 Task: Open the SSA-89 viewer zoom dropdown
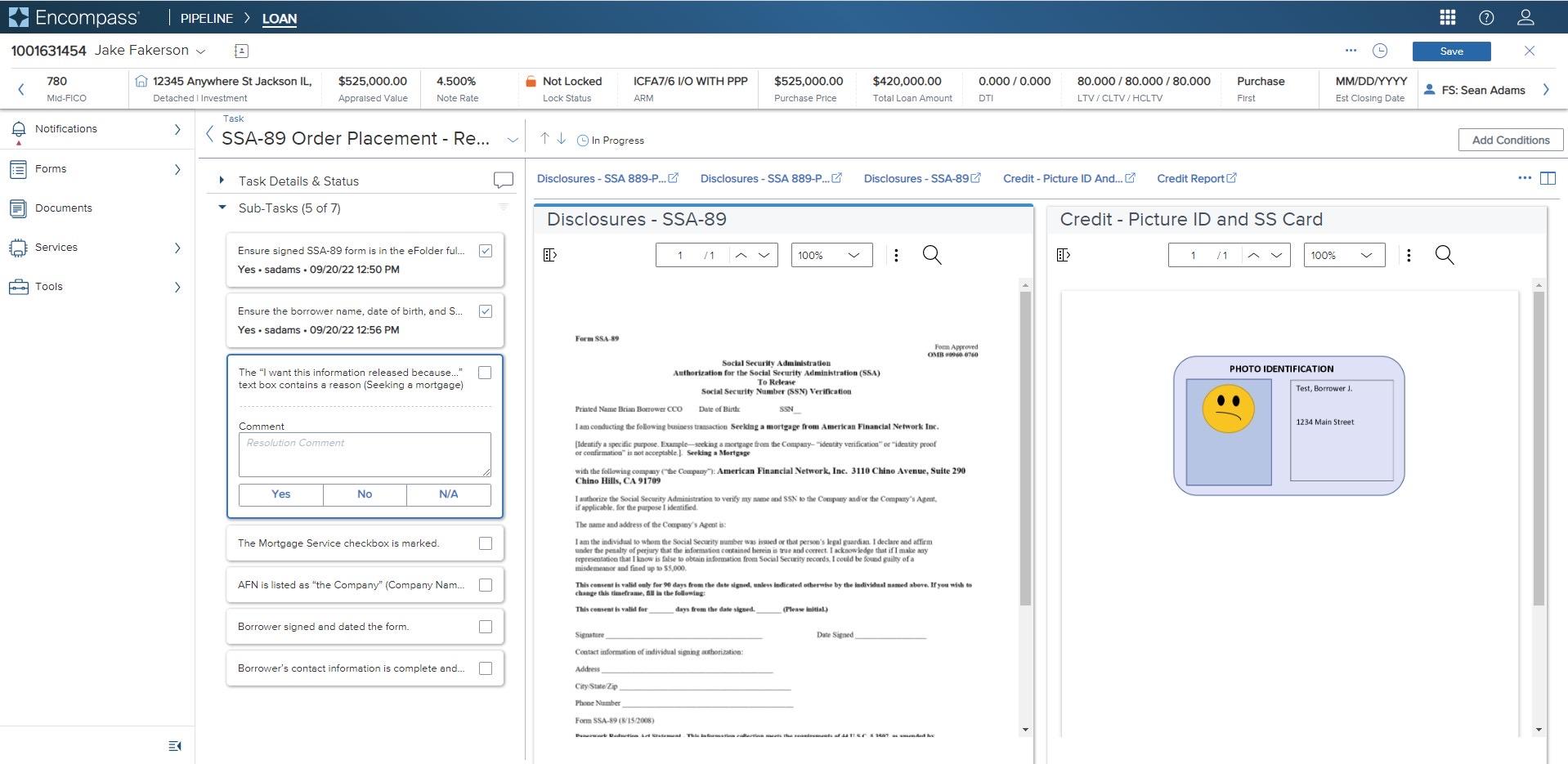pos(831,255)
